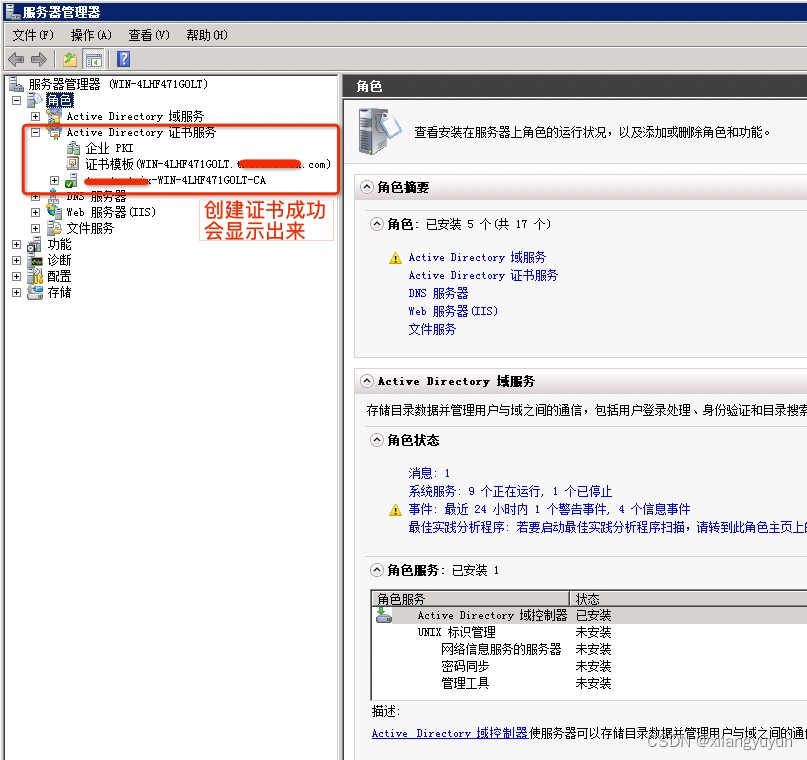Click the Active Directory 证书服务 tree icon
This screenshot has height=760, width=807.
tap(54, 132)
